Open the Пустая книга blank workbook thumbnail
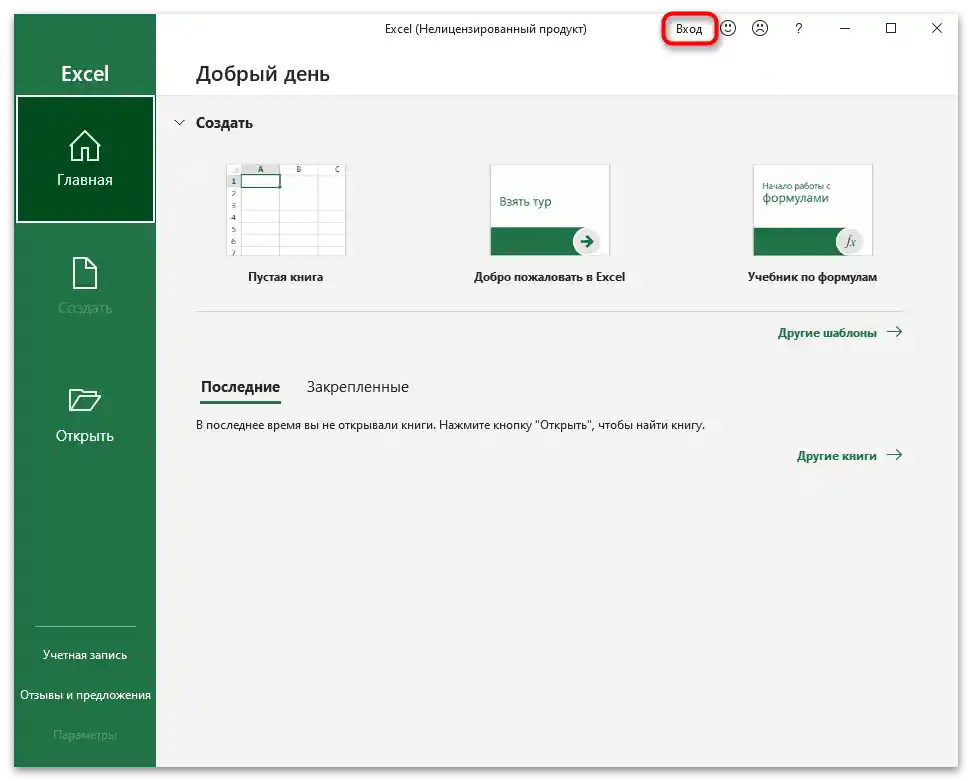 pos(286,210)
